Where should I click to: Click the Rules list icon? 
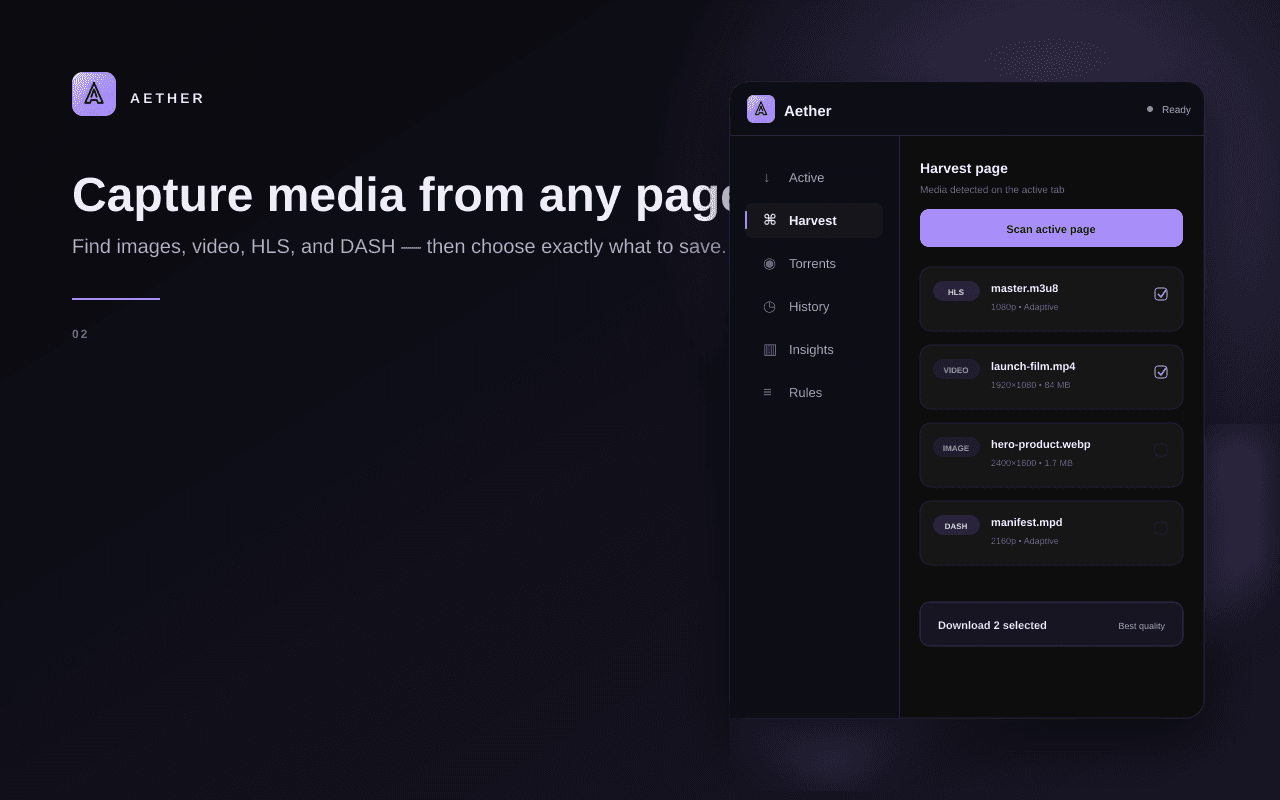(767, 392)
